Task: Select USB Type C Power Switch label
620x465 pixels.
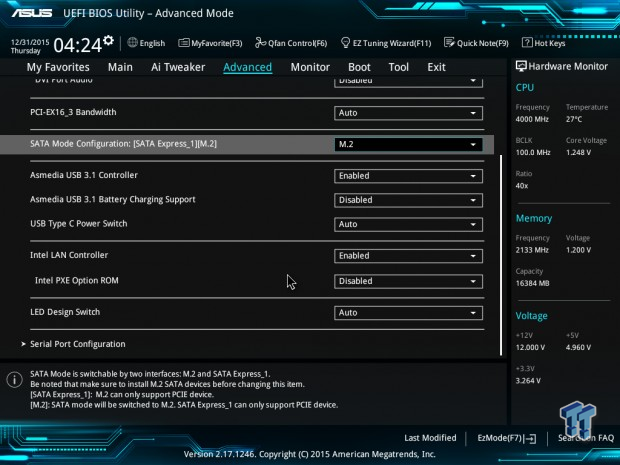Action: click(x=79, y=224)
